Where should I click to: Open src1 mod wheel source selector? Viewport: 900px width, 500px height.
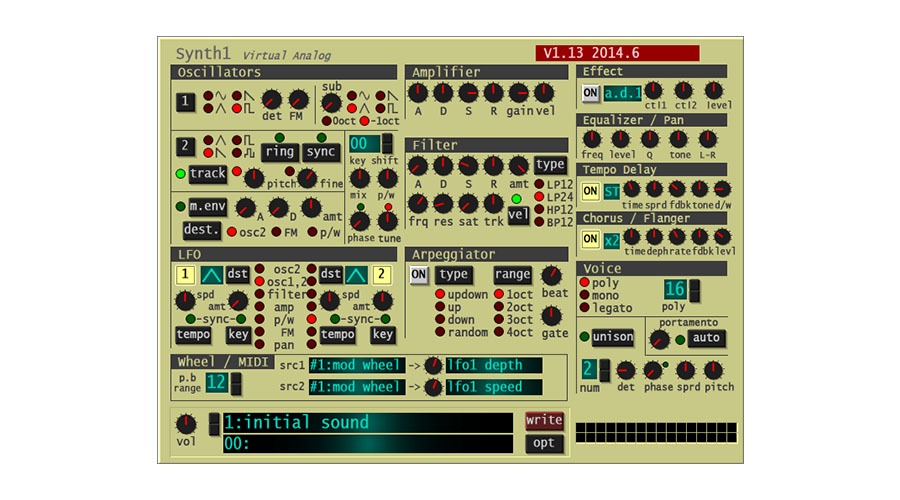[355, 365]
